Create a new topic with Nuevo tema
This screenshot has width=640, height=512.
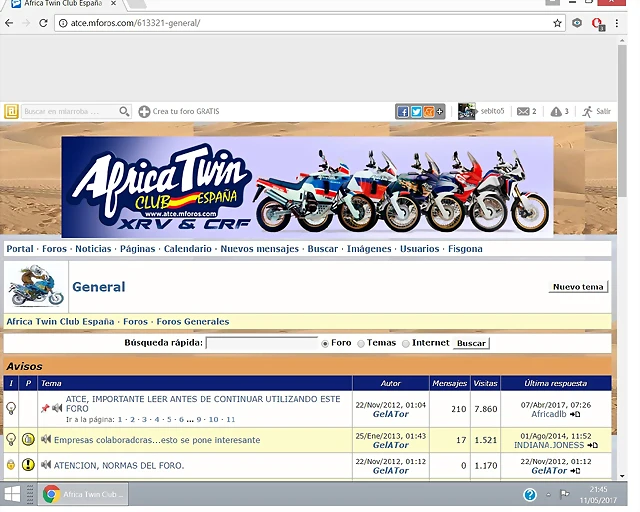pos(578,287)
